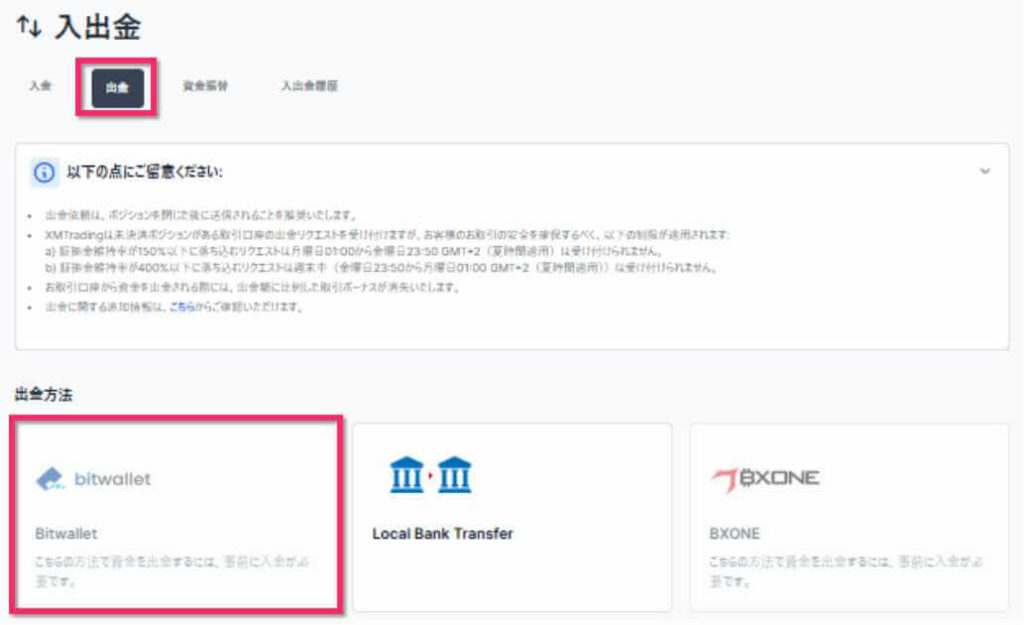The image size is (1024, 625).
Task: Collapse the notice box using the right chevron
Action: tap(983, 170)
